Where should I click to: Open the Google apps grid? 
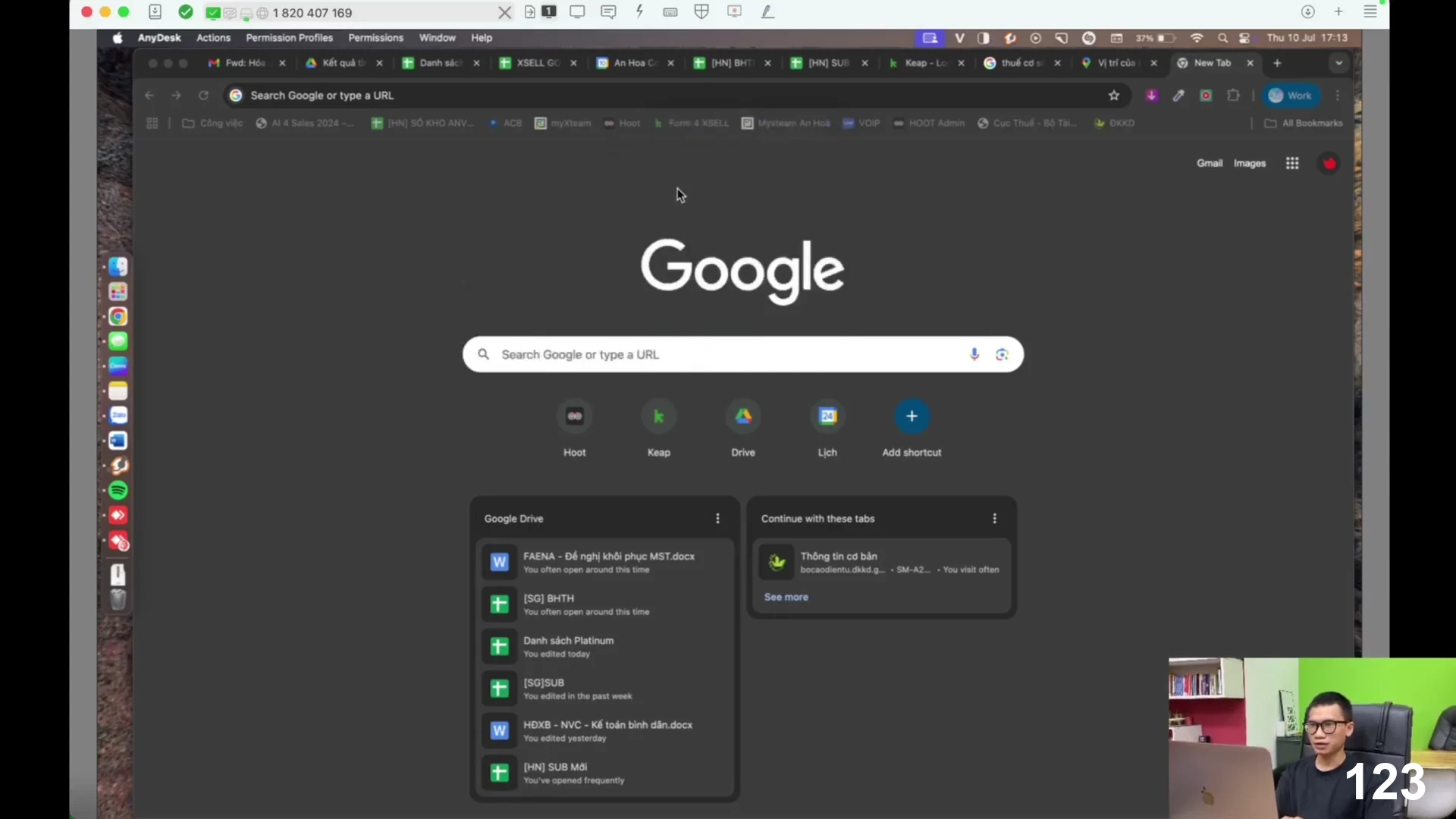pyautogui.click(x=1292, y=163)
